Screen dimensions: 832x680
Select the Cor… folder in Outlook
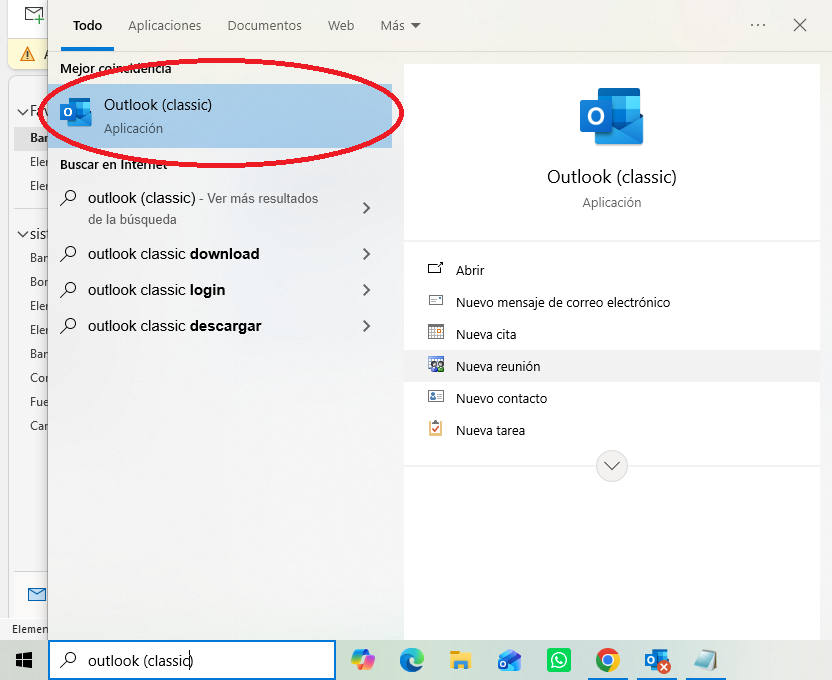pyautogui.click(x=38, y=378)
